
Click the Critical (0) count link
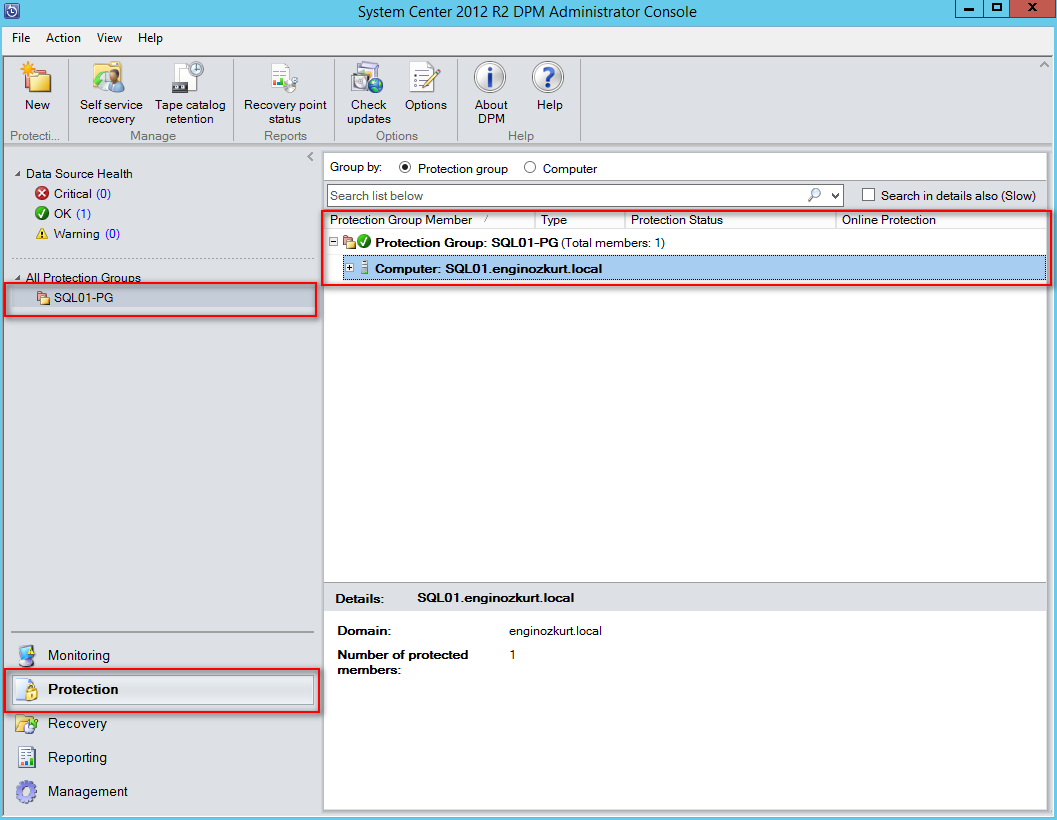pyautogui.click(x=103, y=194)
